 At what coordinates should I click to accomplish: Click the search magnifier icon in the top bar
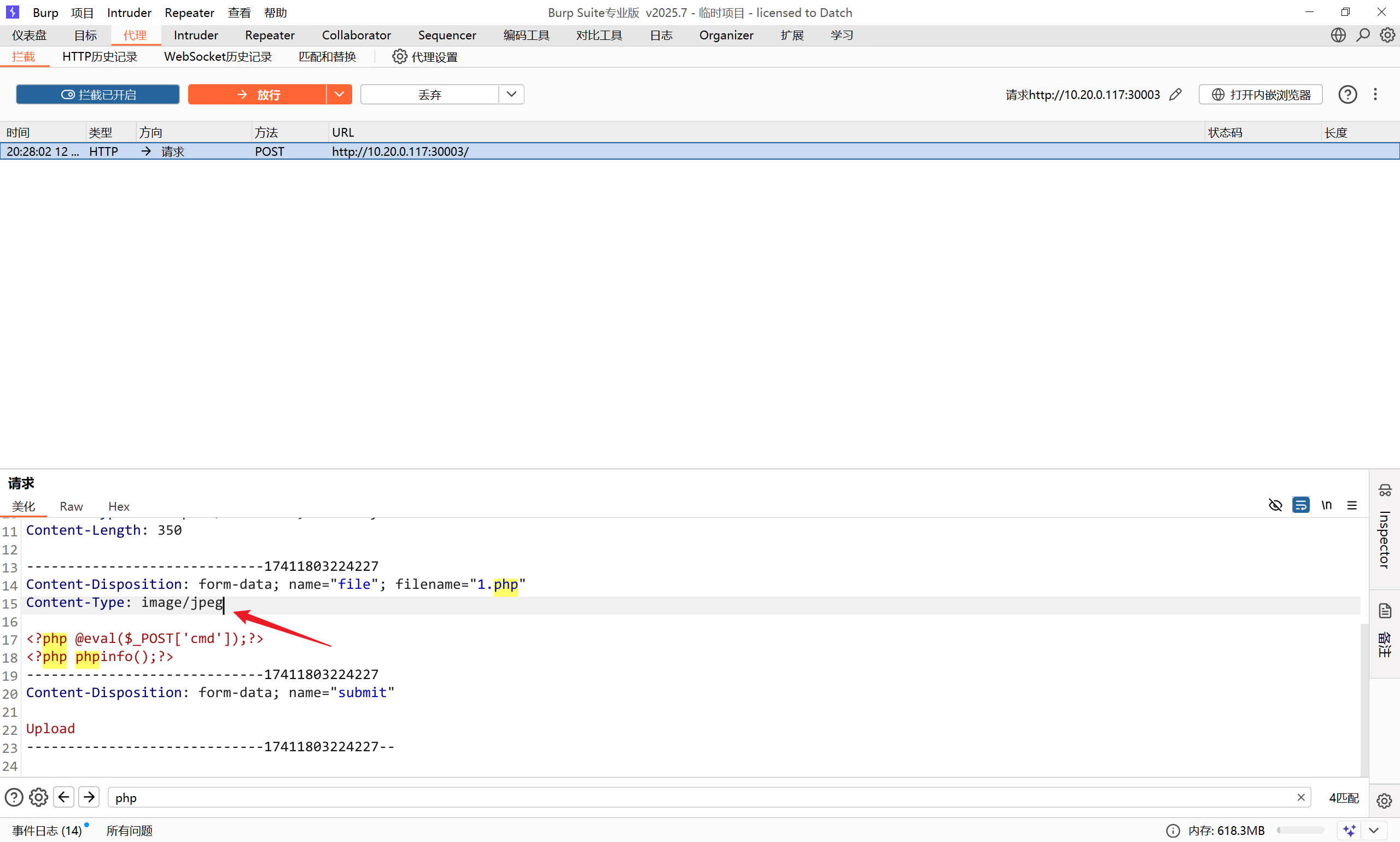1363,35
